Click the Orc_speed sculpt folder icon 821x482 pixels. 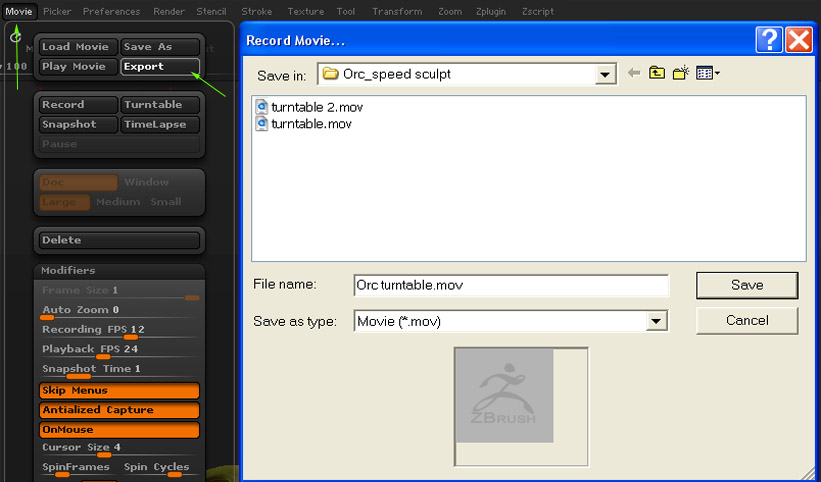[x=330, y=74]
